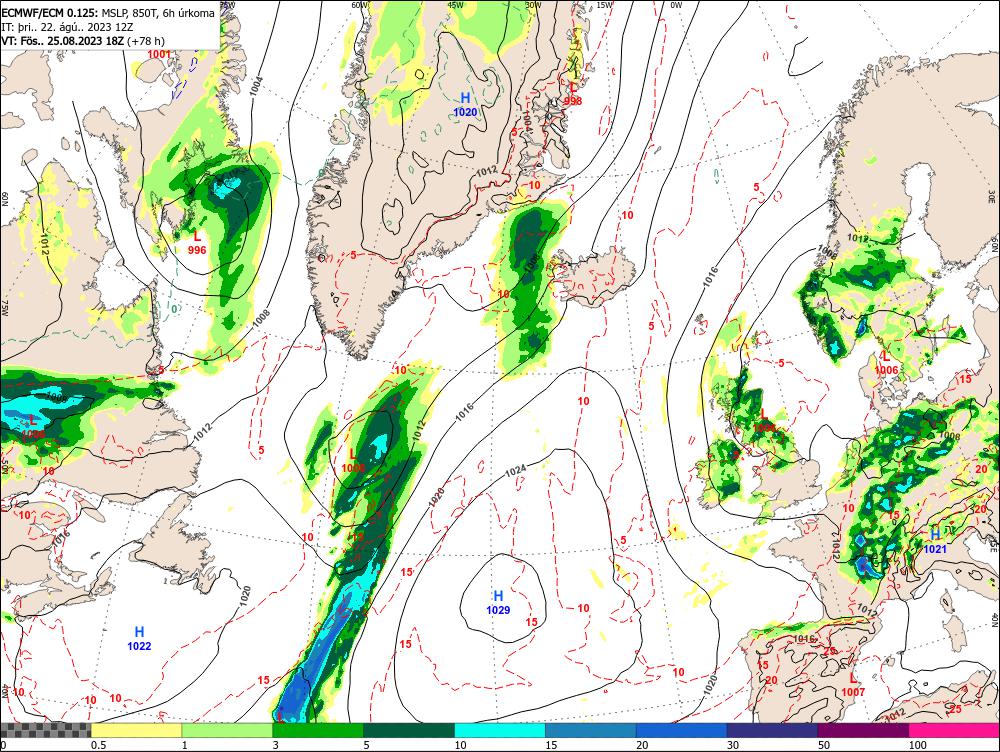Click the H 1022 high-pressure marker
The height and width of the screenshot is (752, 1000).
click(139, 638)
